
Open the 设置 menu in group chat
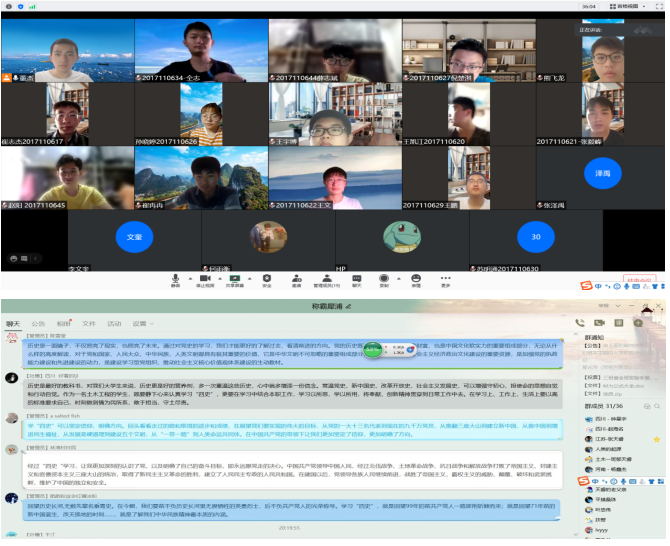(x=141, y=324)
